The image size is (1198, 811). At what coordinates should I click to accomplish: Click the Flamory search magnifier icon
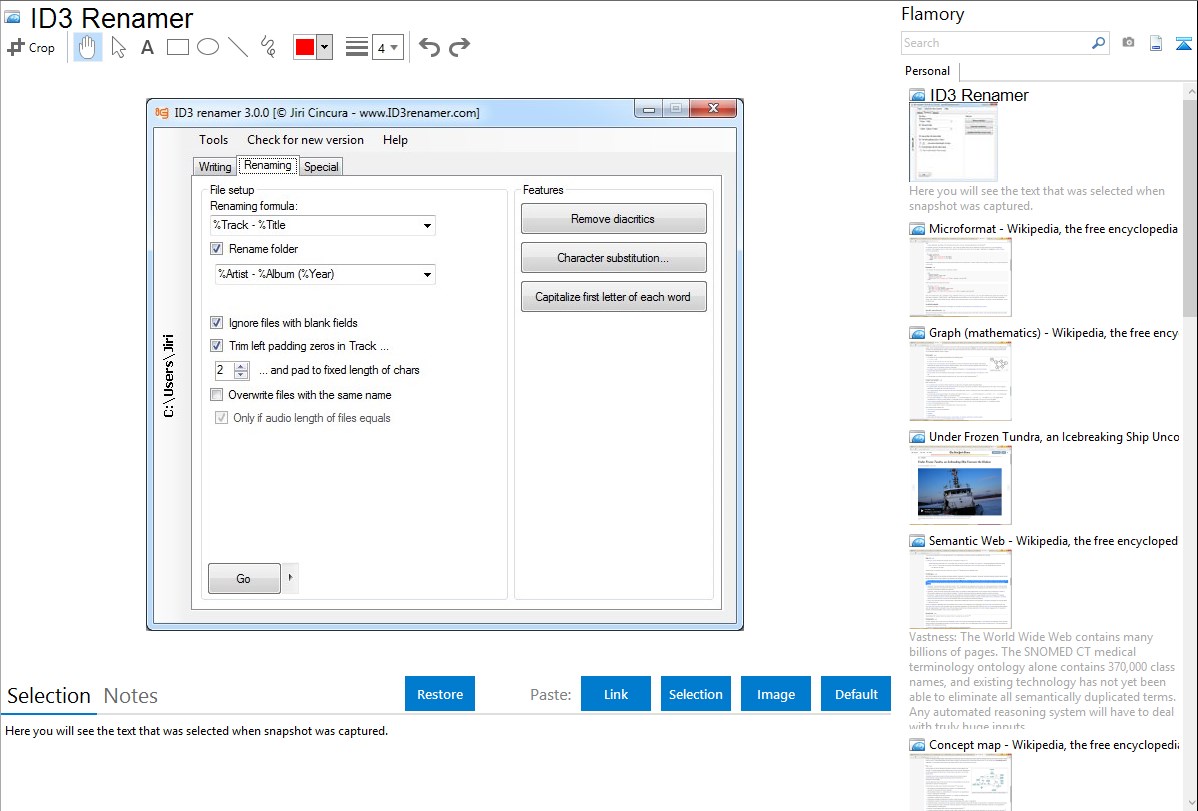[x=1098, y=43]
